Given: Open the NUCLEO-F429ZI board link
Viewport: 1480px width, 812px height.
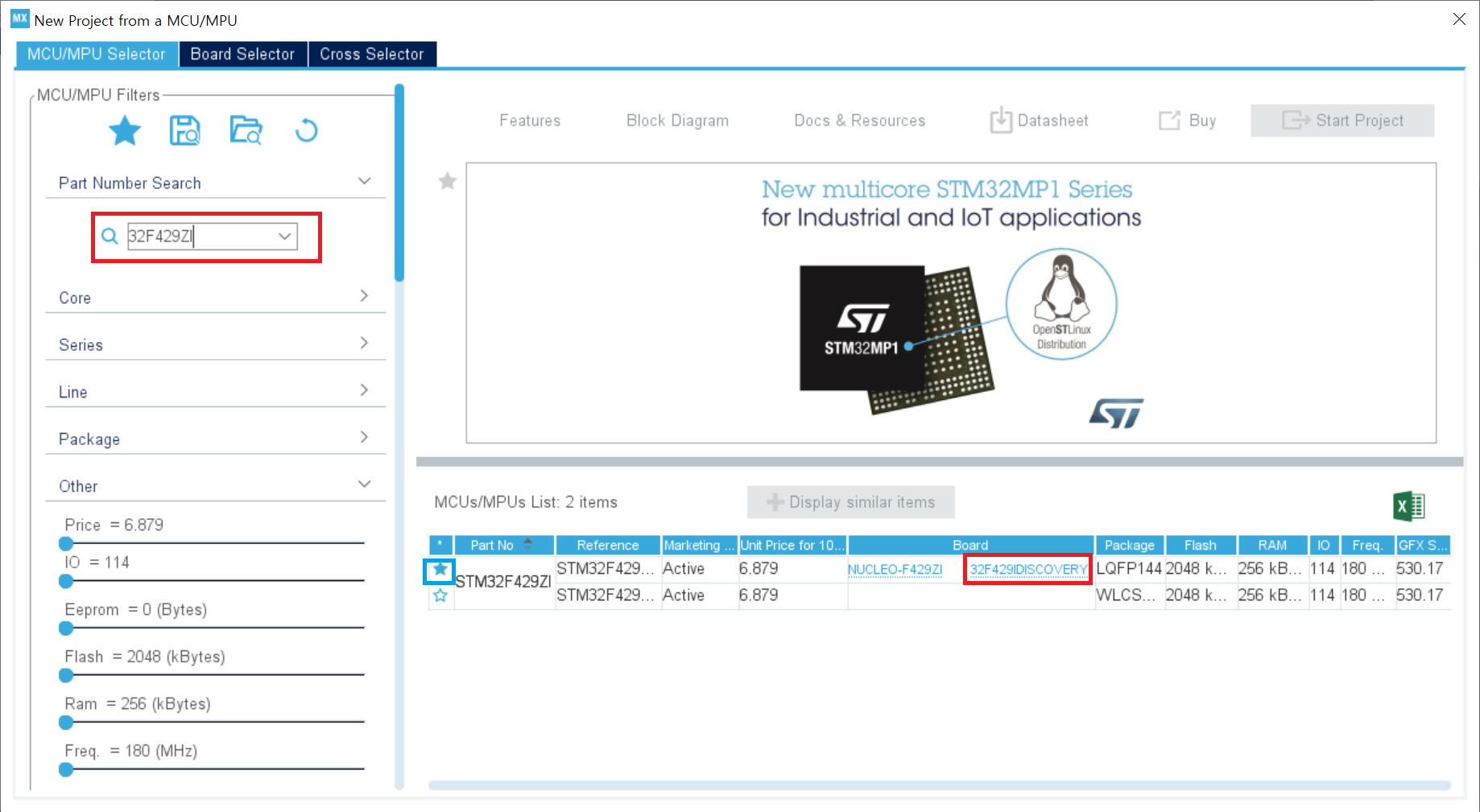Looking at the screenshot, I should 895,570.
